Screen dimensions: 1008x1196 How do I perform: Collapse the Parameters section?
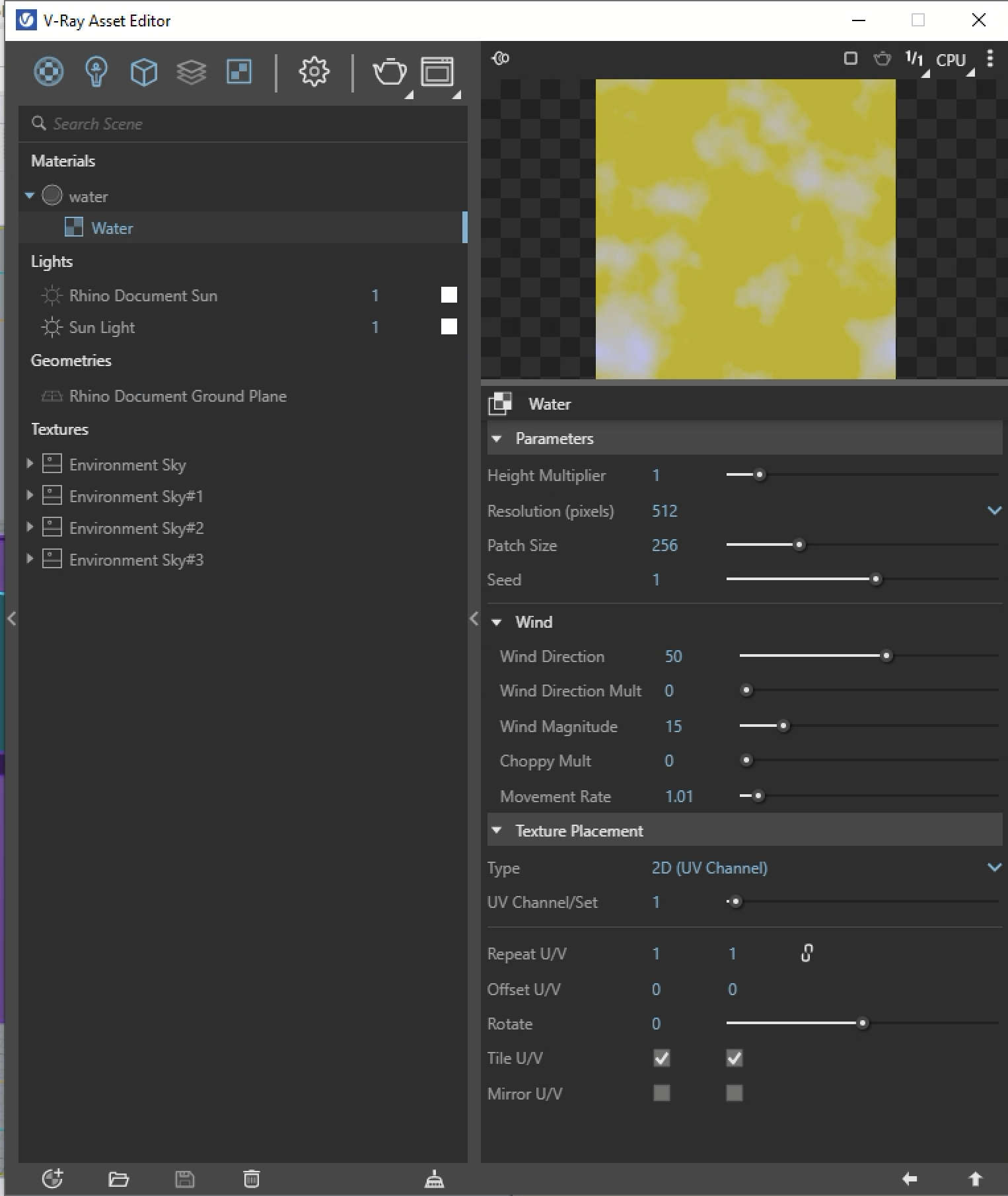[x=497, y=439]
